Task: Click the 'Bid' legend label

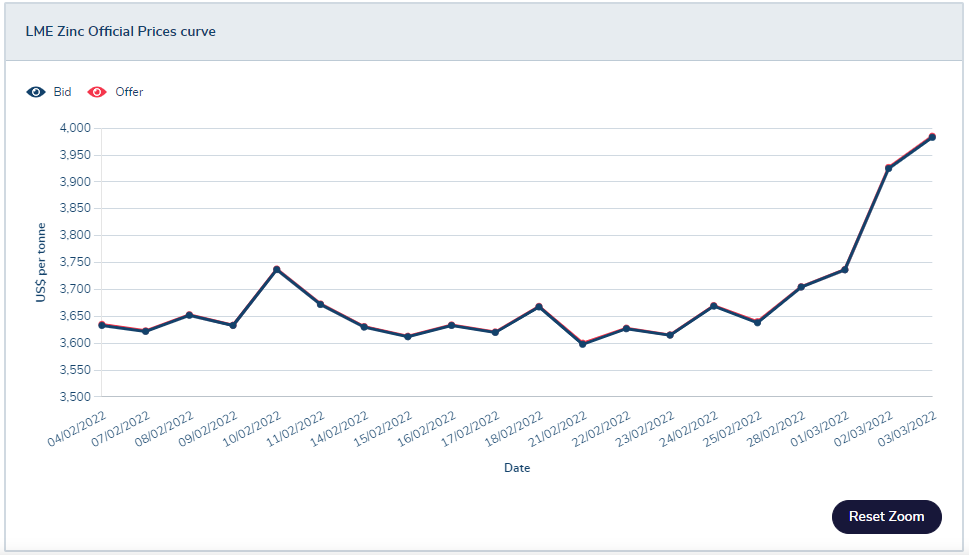Action: pos(62,92)
